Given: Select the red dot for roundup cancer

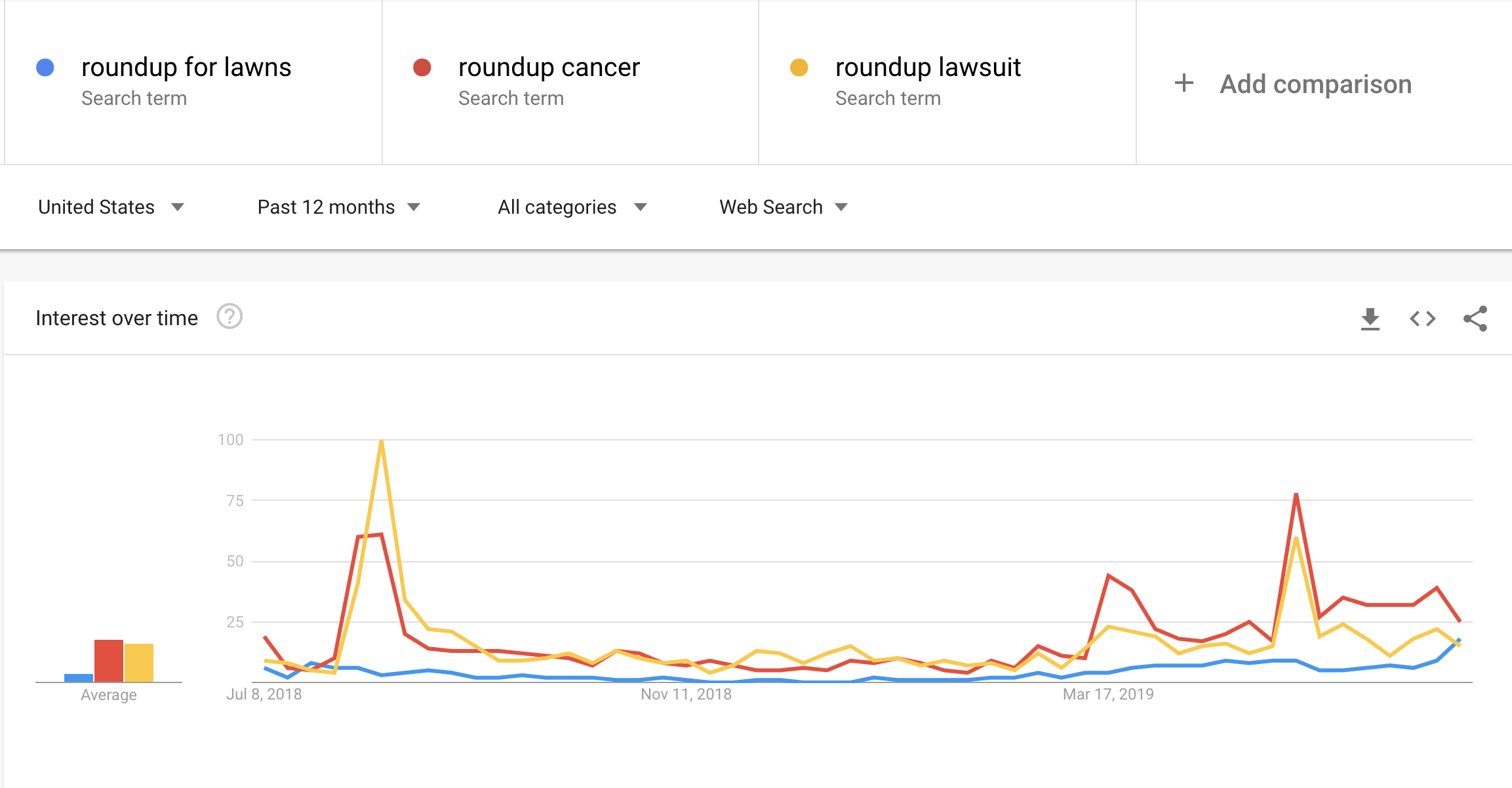Looking at the screenshot, I should pos(422,68).
